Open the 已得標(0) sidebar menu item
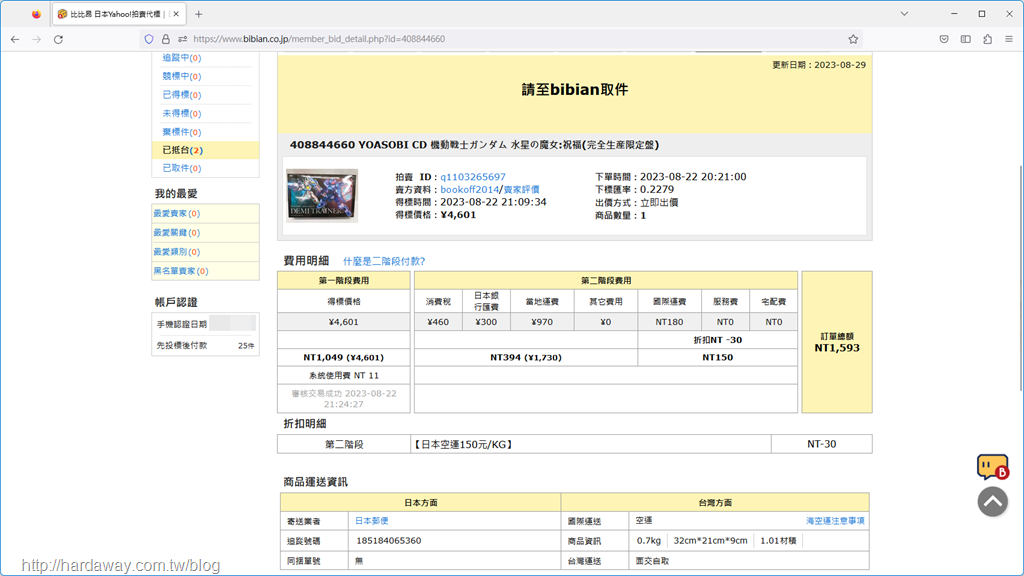1024x576 pixels. (182, 95)
